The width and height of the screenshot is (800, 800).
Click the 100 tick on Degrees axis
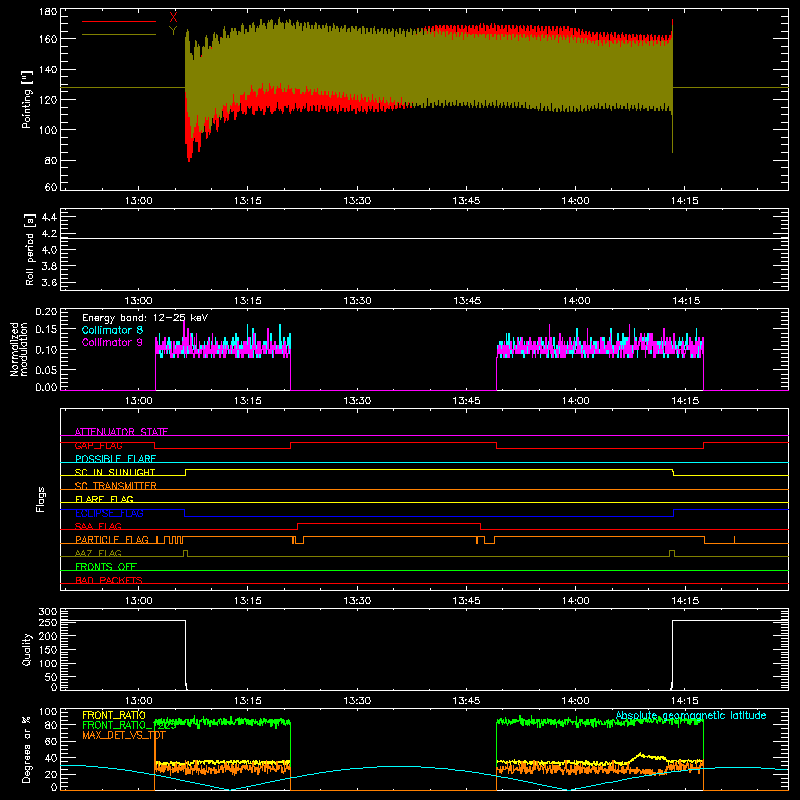pyautogui.click(x=48, y=711)
